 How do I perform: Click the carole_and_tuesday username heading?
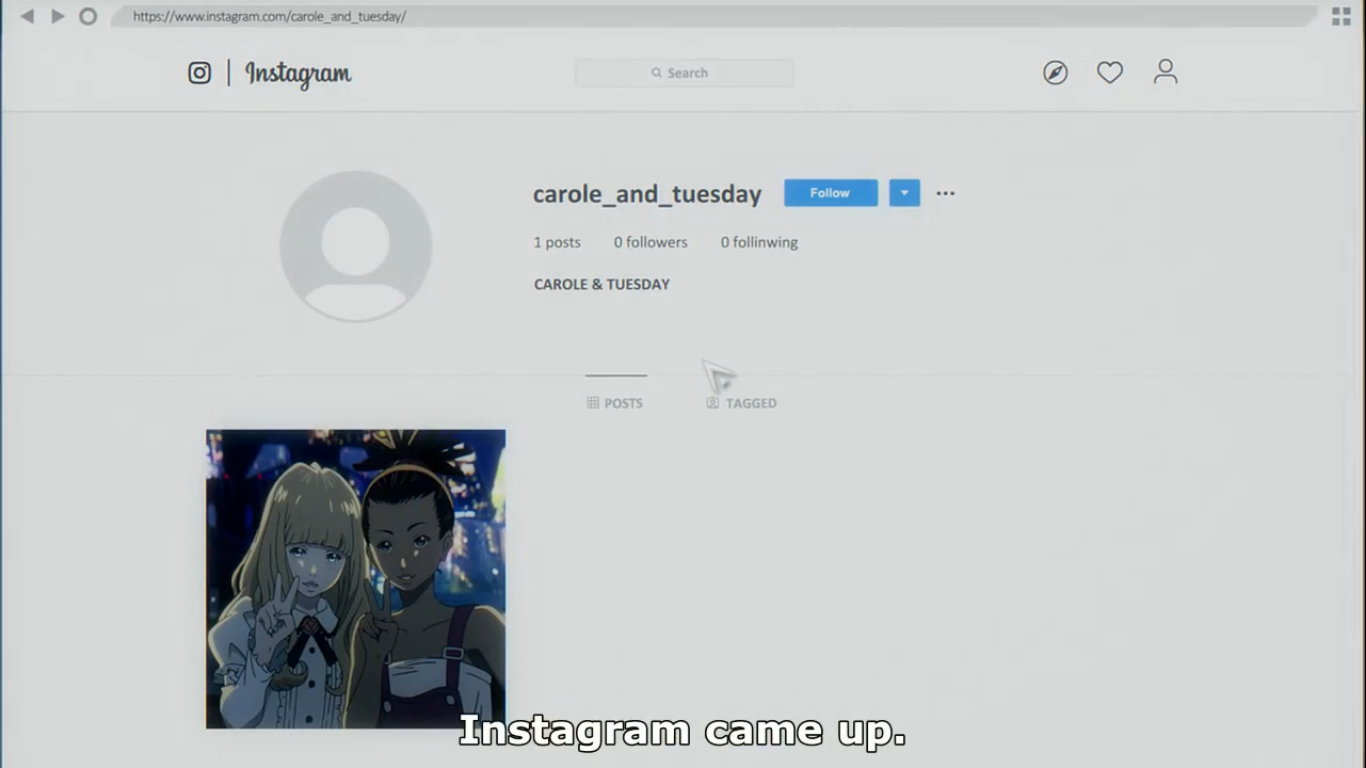(647, 194)
